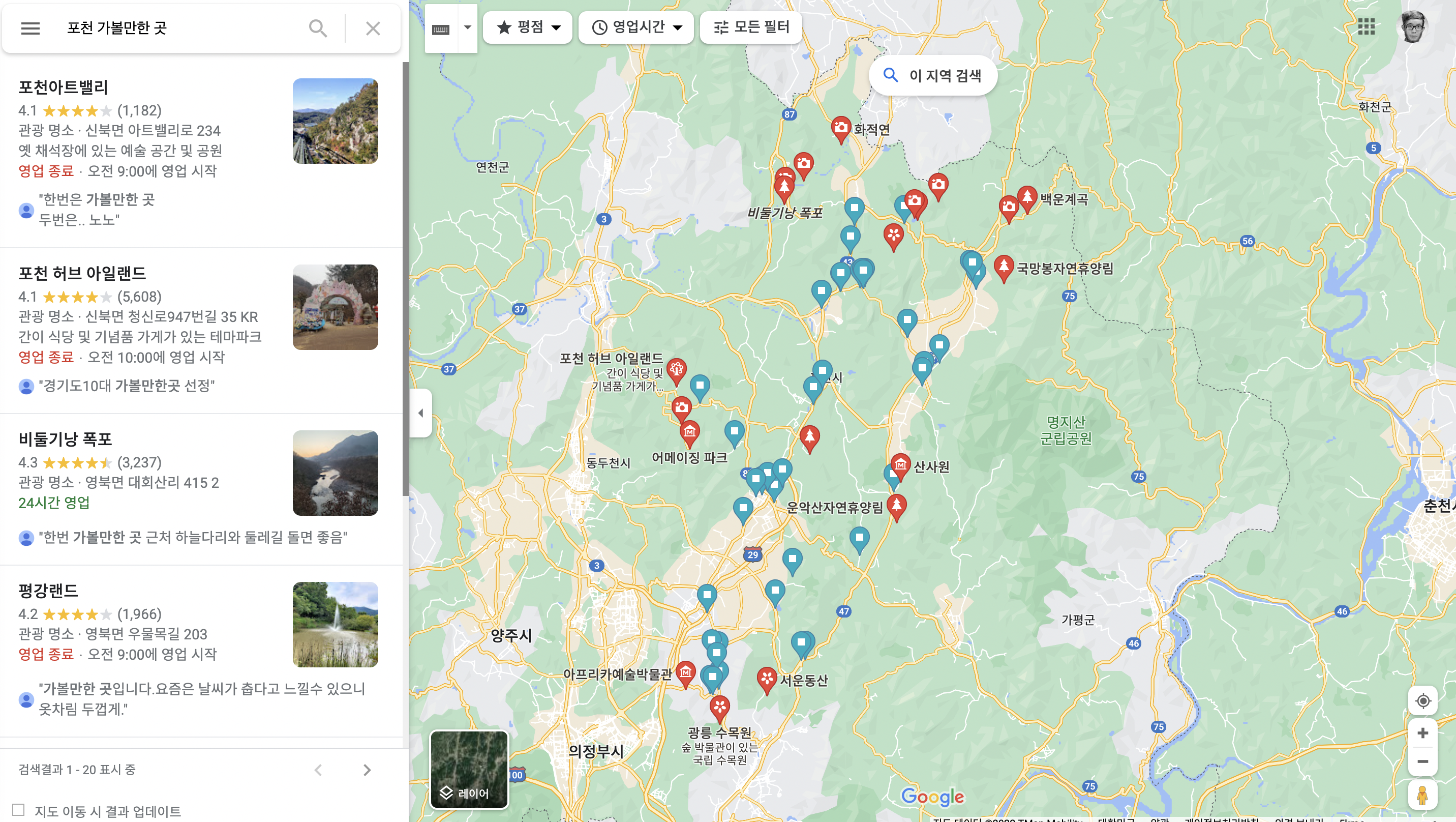Expand the 평점 rating filter dropdown
Viewport: 1456px width, 822px height.
pyautogui.click(x=528, y=27)
